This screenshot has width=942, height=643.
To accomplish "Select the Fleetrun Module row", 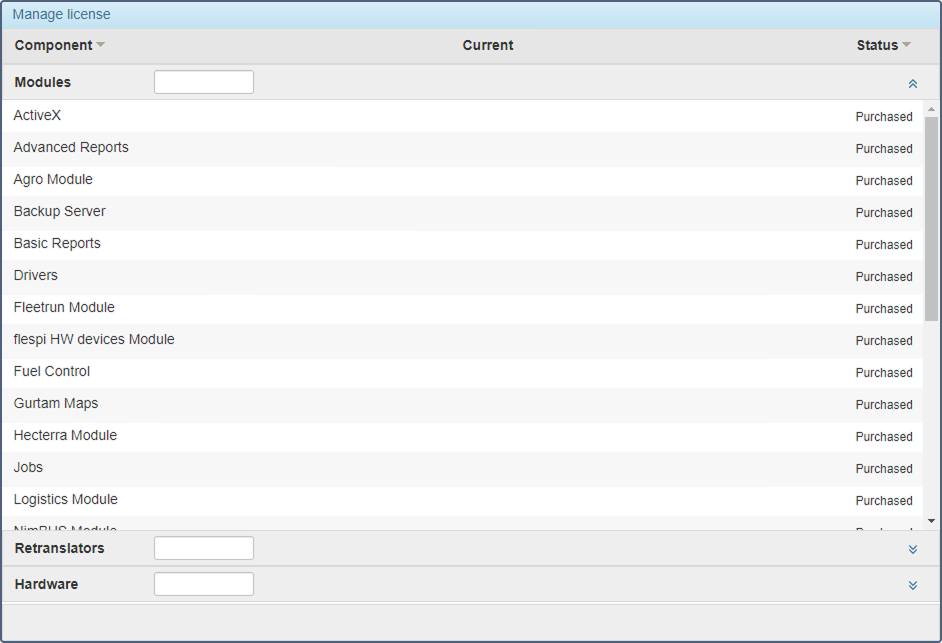I will (x=64, y=308).
